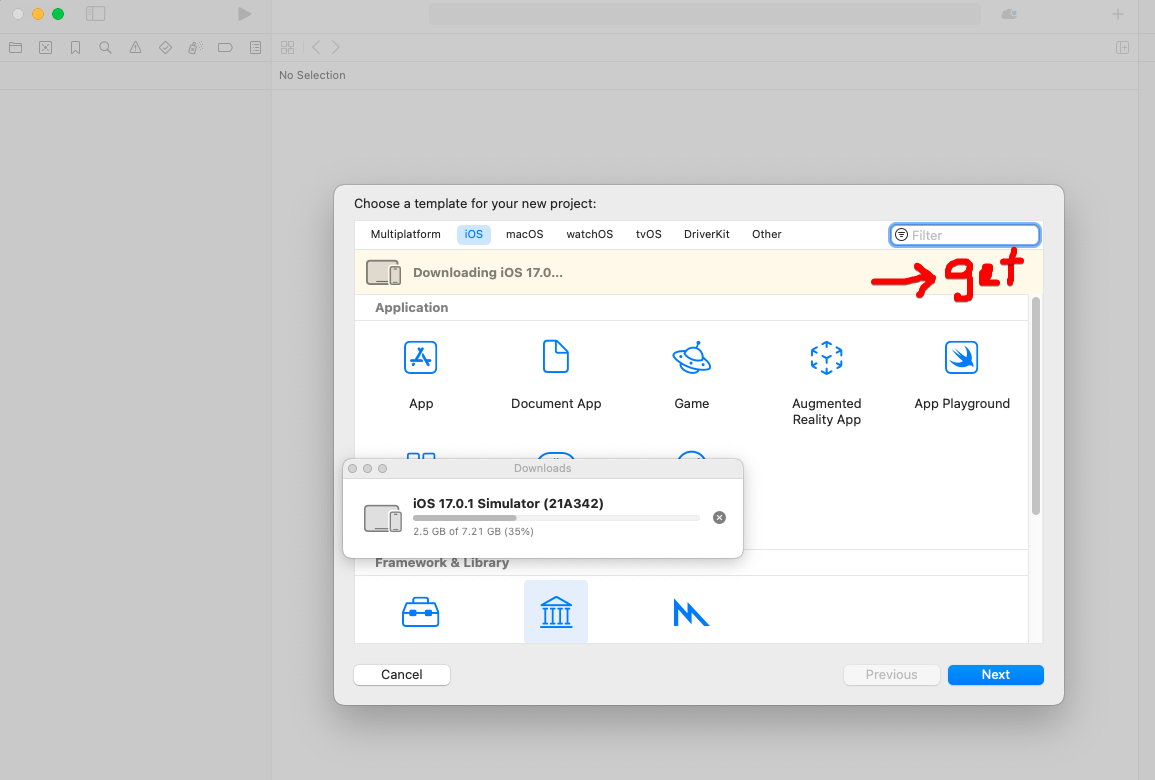The image size is (1155, 780).
Task: Toggle the inspector panel icon
Action: [x=1123, y=48]
